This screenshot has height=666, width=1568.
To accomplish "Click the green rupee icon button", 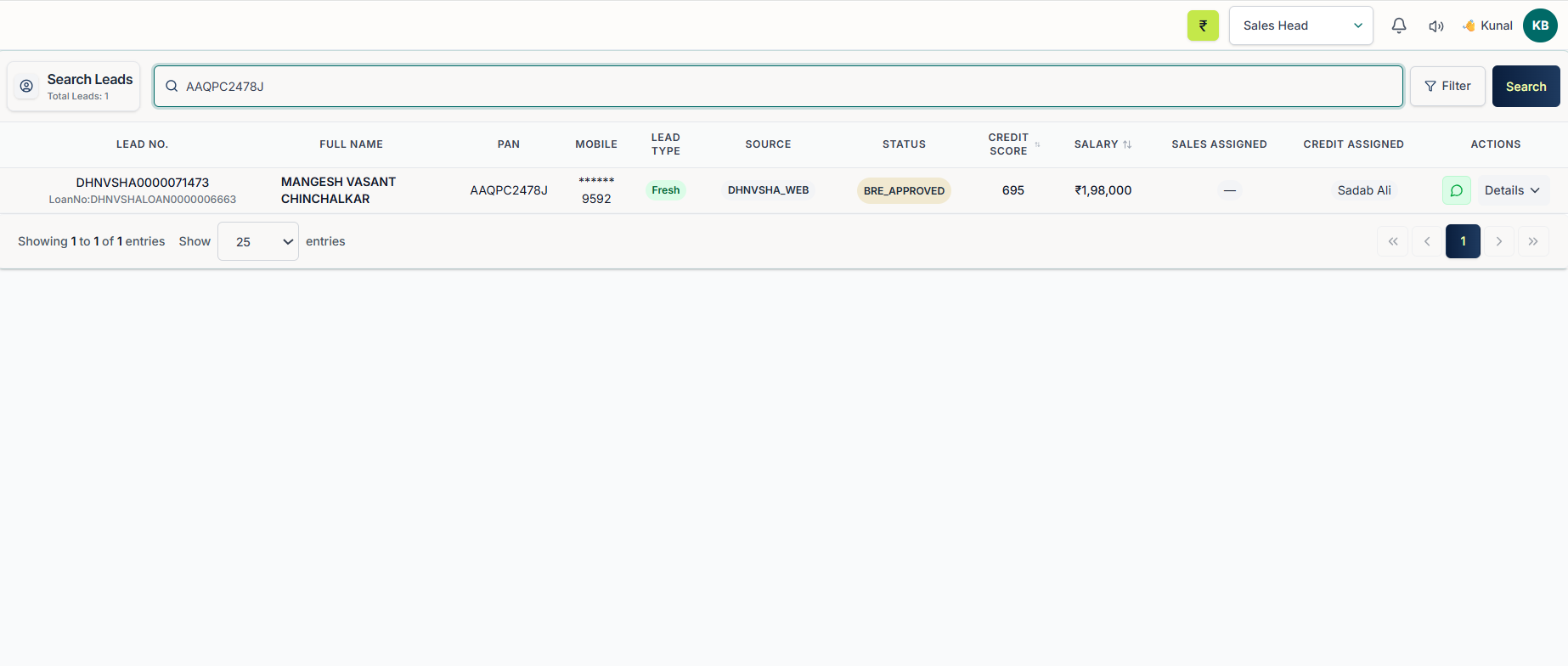I will click(1203, 25).
